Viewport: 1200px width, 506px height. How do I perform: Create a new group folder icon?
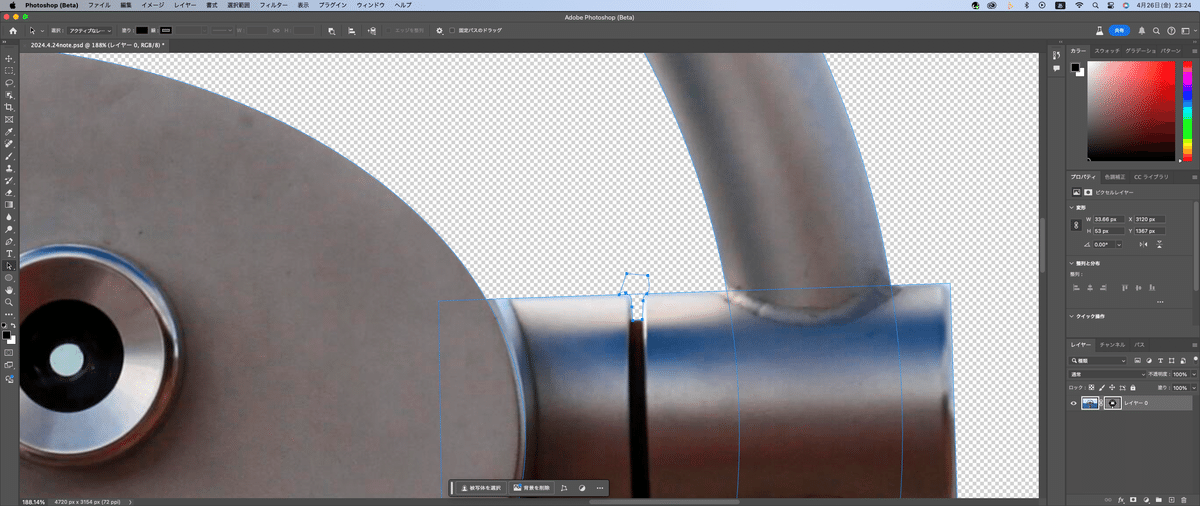pyautogui.click(x=1158, y=499)
